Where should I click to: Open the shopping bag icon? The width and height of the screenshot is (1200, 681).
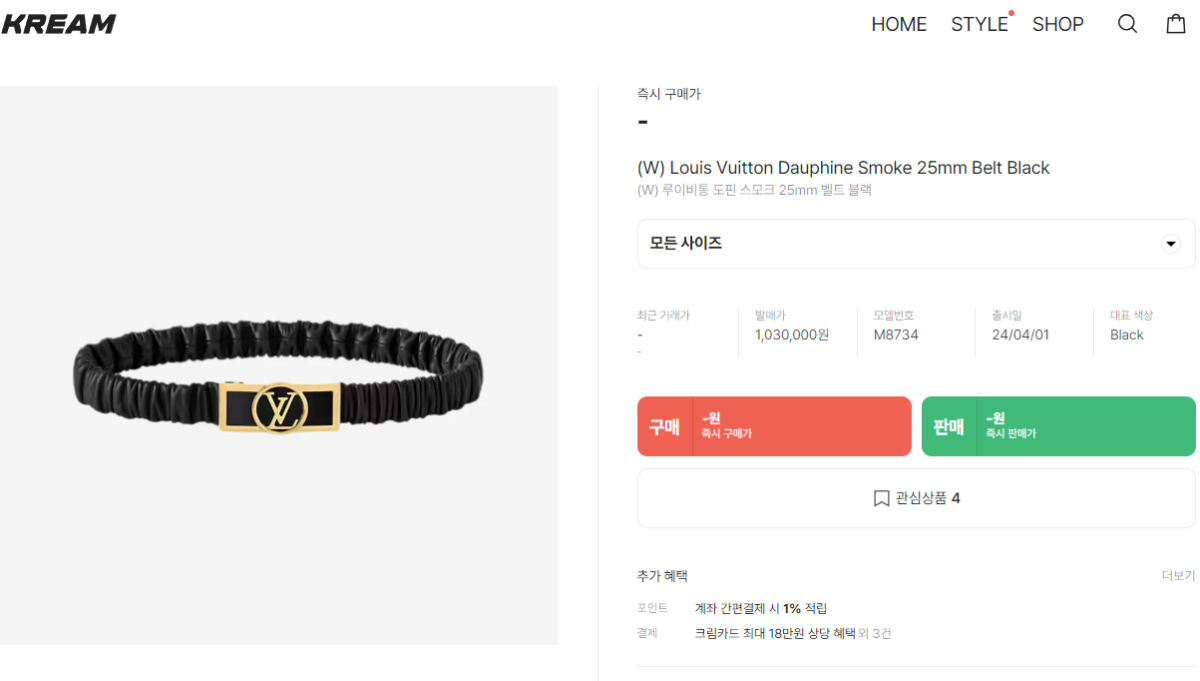(1176, 23)
